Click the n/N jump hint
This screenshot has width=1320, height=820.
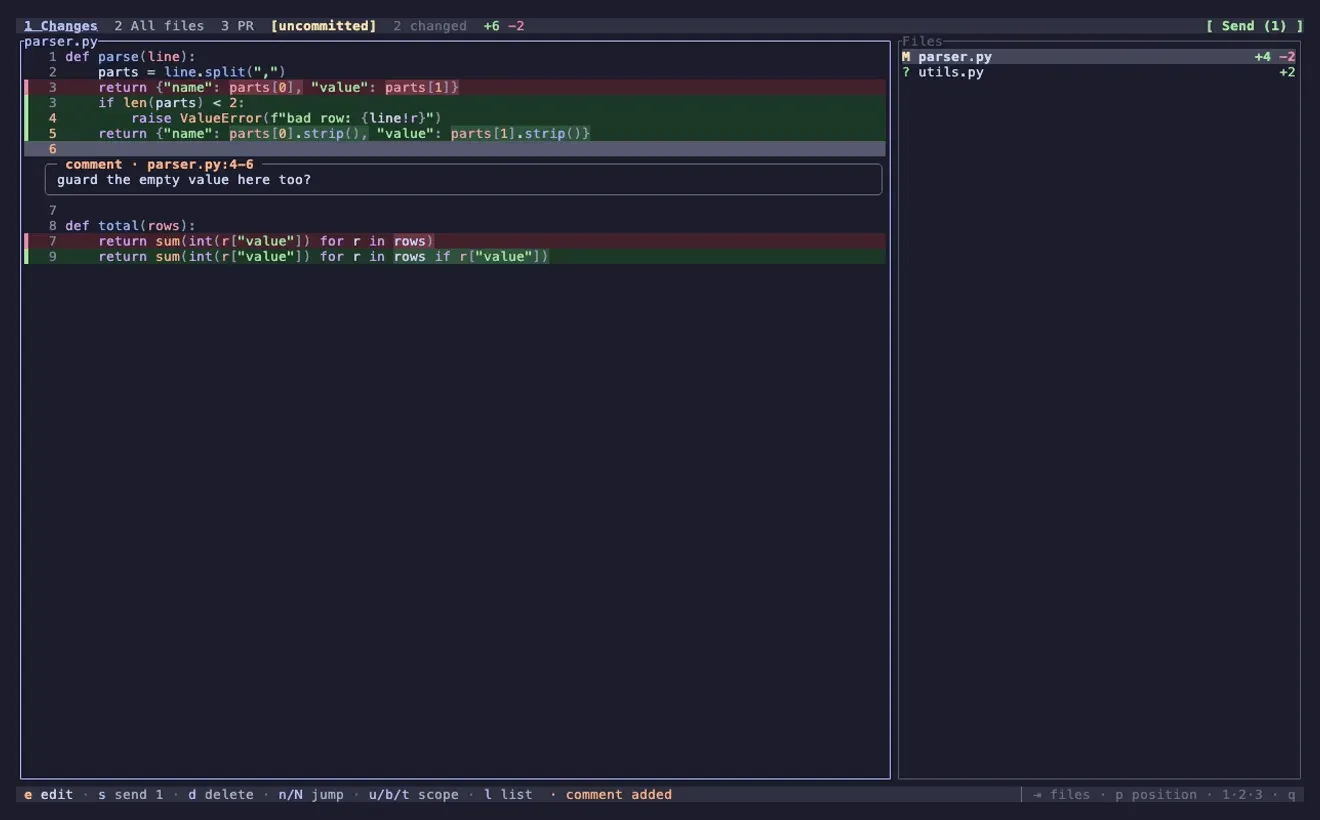pyautogui.click(x=311, y=795)
